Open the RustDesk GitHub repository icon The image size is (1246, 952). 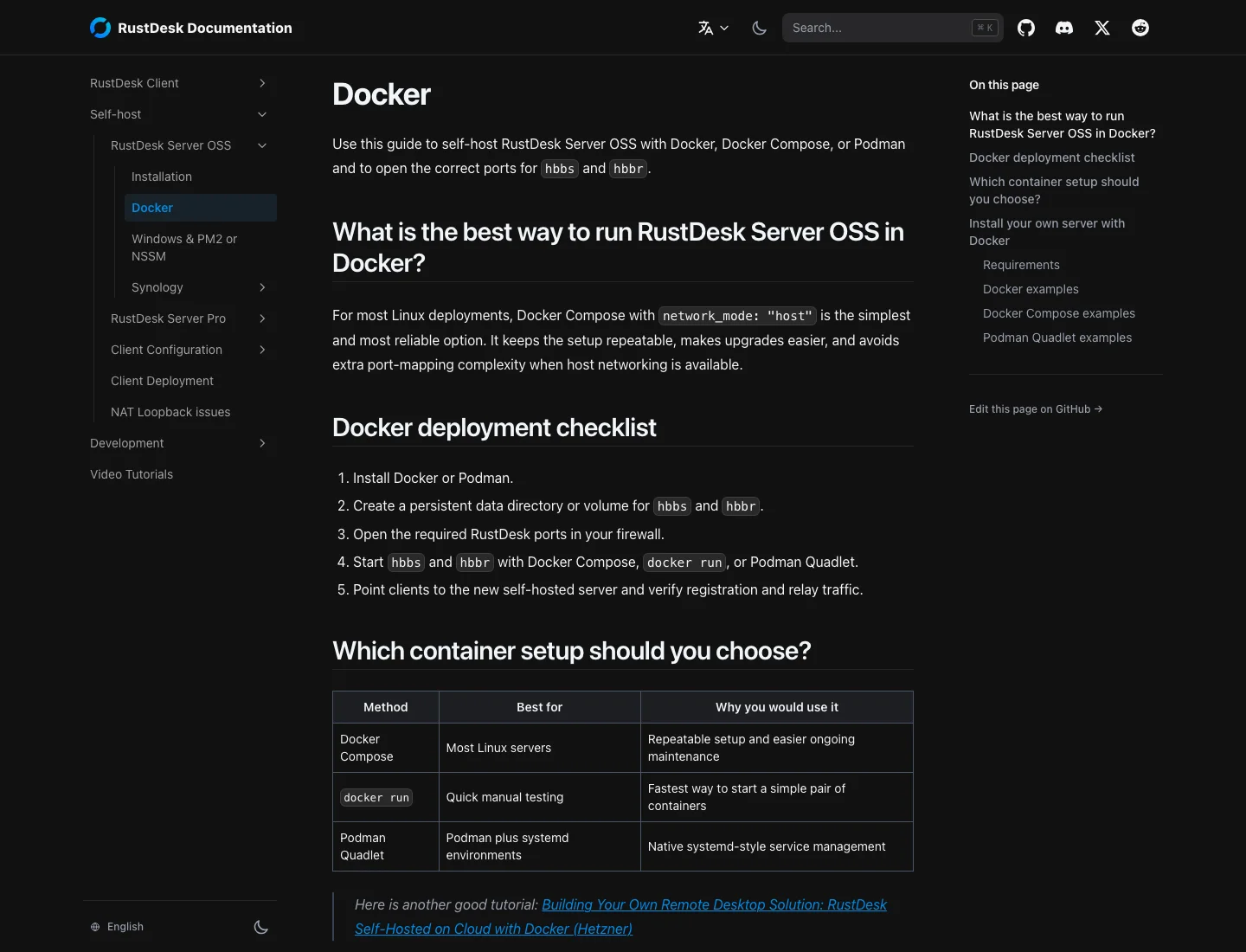[1026, 28]
